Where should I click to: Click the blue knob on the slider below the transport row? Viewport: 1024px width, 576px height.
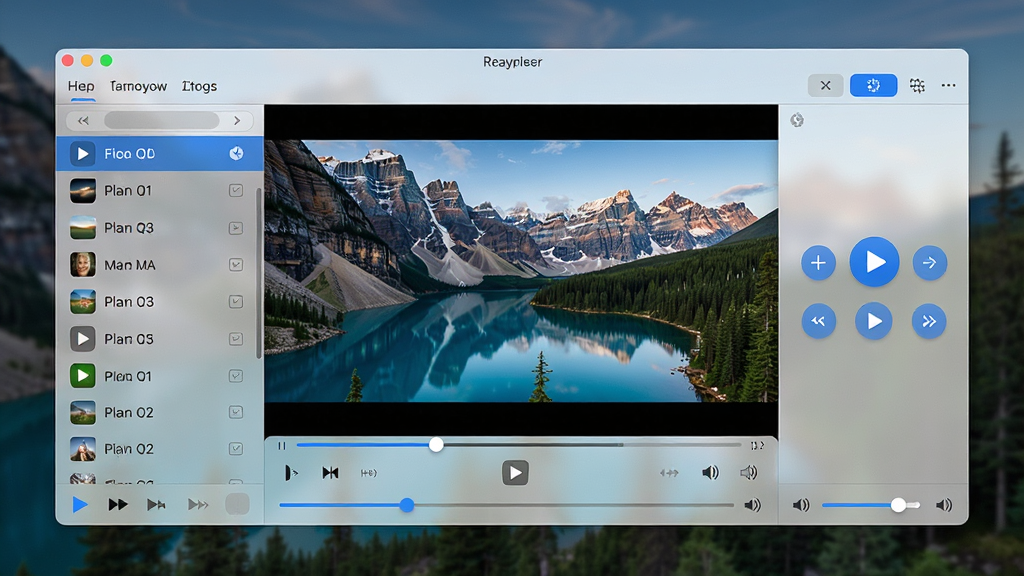point(407,505)
